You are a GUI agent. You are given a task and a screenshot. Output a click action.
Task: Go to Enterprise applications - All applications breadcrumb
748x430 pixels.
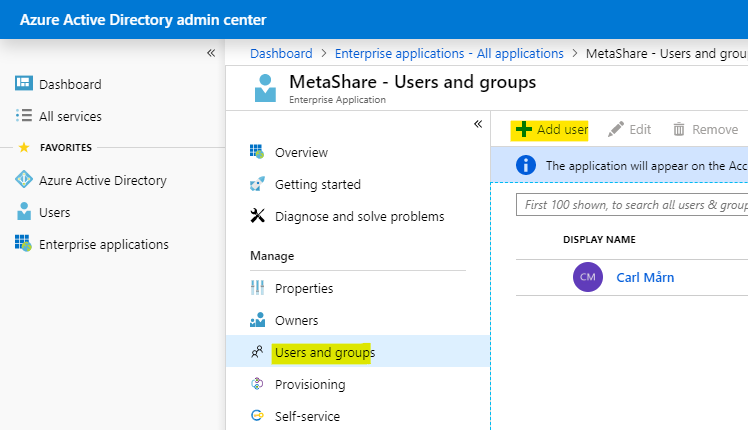click(x=449, y=53)
